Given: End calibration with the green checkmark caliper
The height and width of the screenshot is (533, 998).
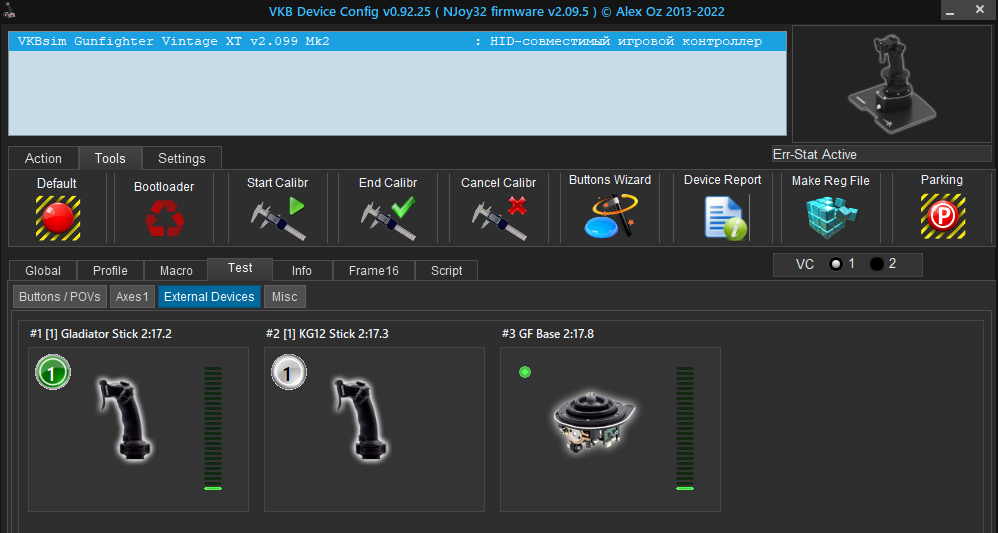Looking at the screenshot, I should click(388, 218).
